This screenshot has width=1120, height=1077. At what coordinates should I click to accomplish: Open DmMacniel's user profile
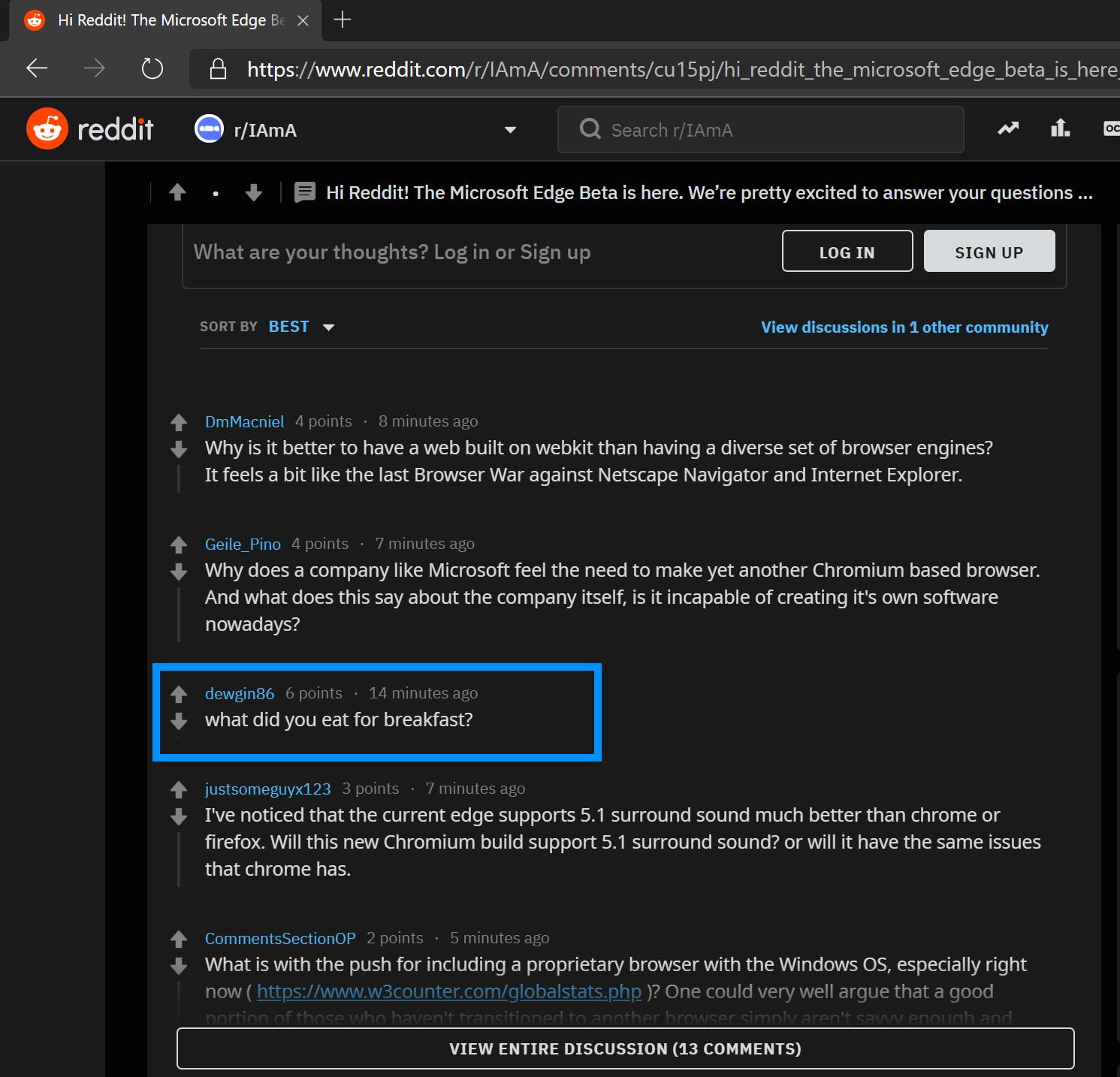[x=245, y=421]
